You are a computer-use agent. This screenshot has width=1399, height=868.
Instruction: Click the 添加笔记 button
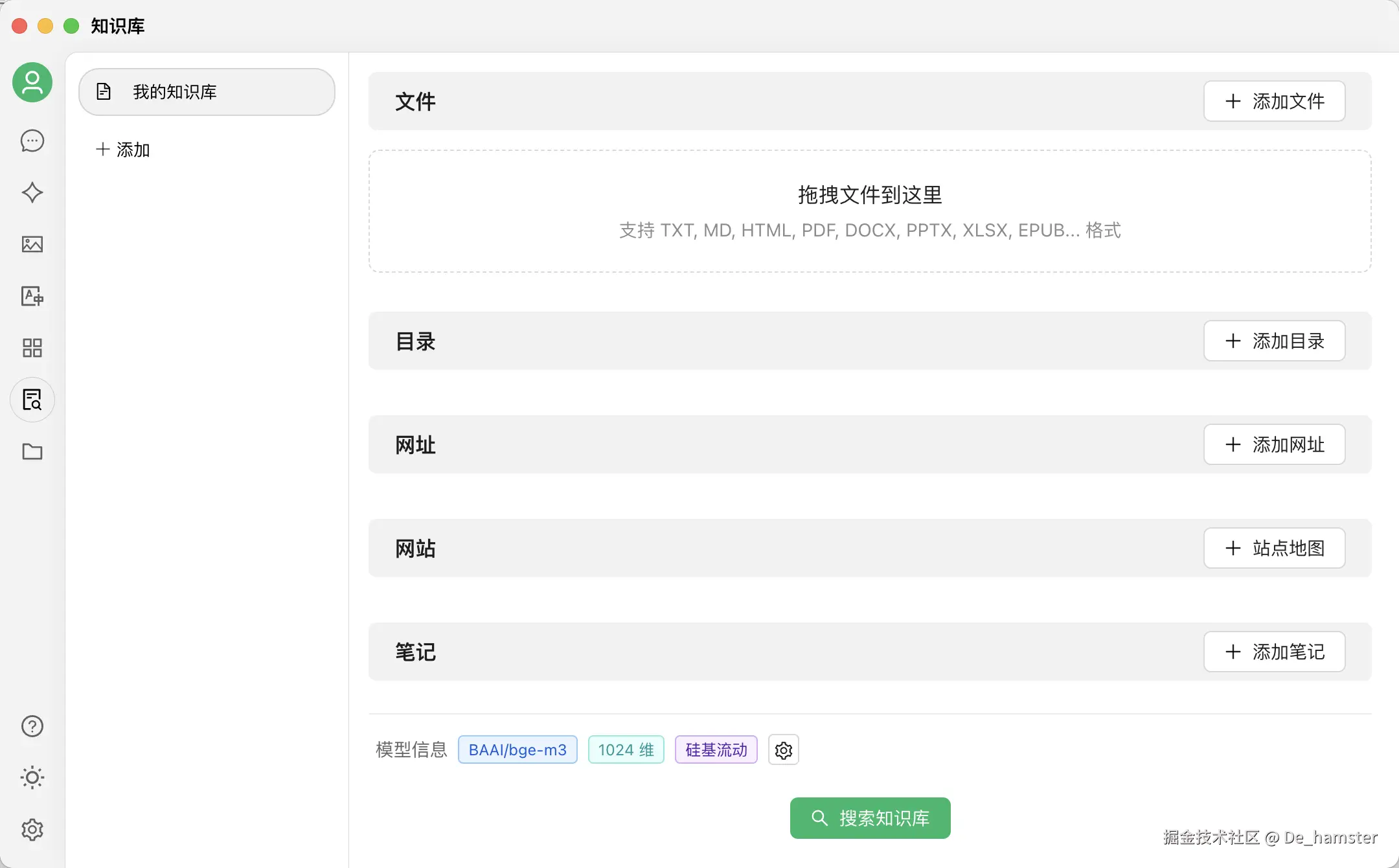[x=1274, y=652]
